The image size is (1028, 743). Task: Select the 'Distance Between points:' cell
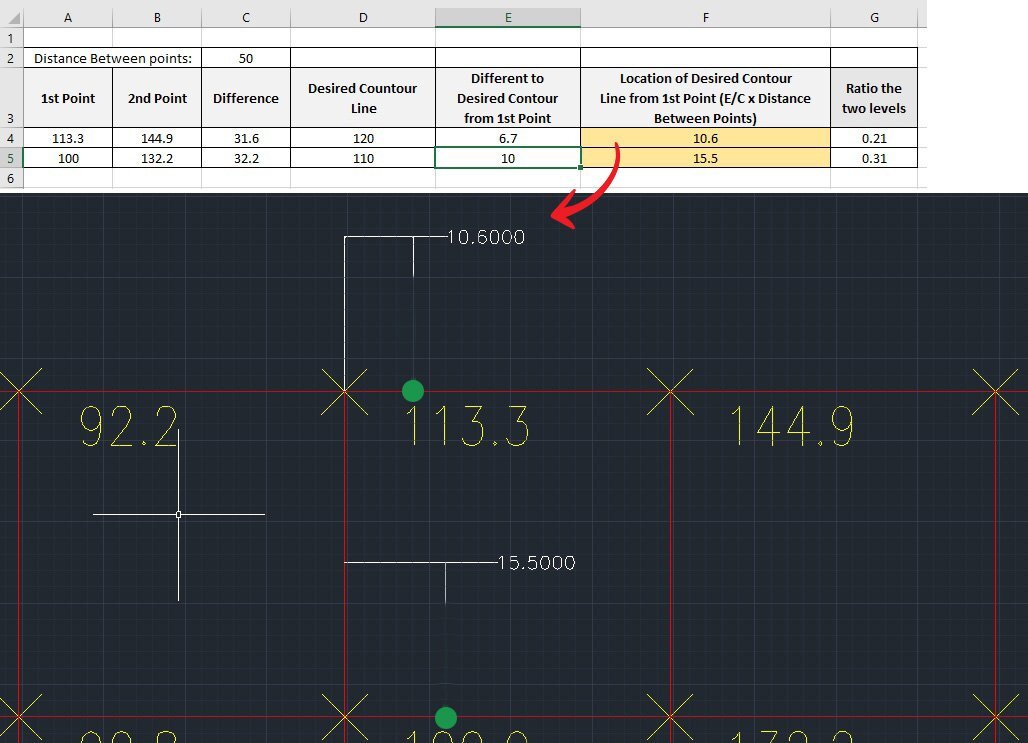112,58
